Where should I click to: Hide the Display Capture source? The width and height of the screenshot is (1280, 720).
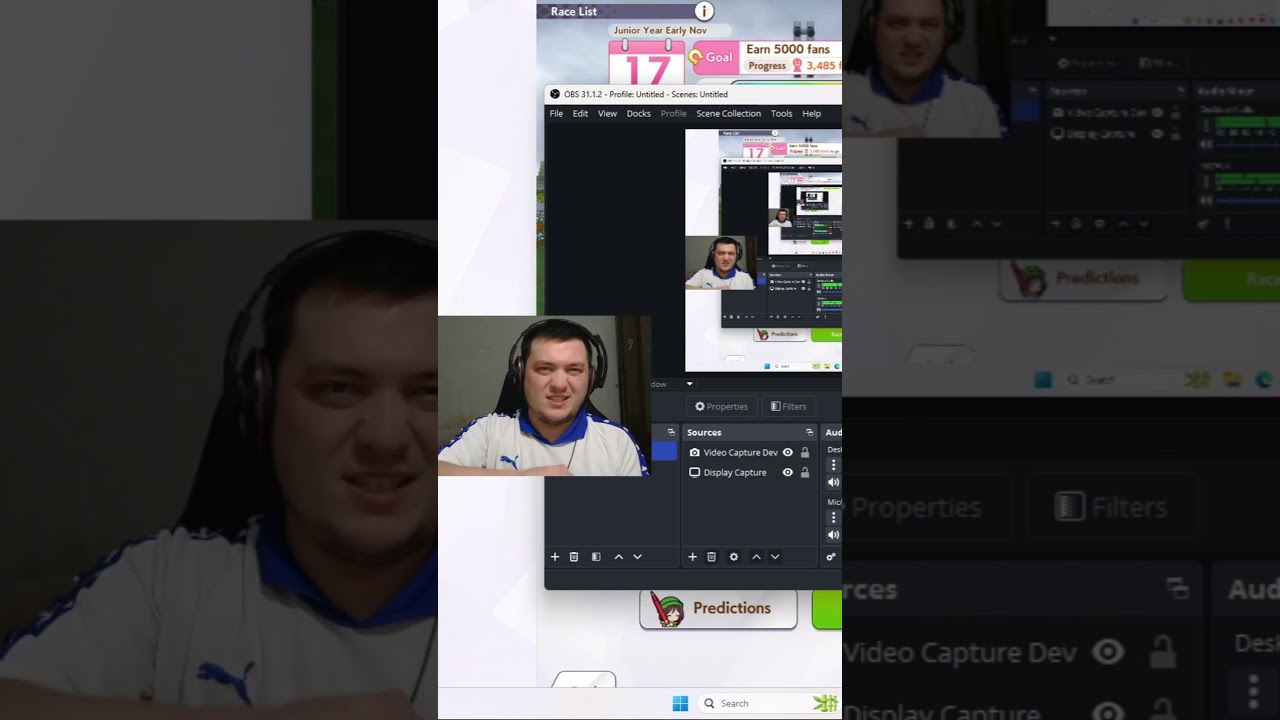point(787,472)
